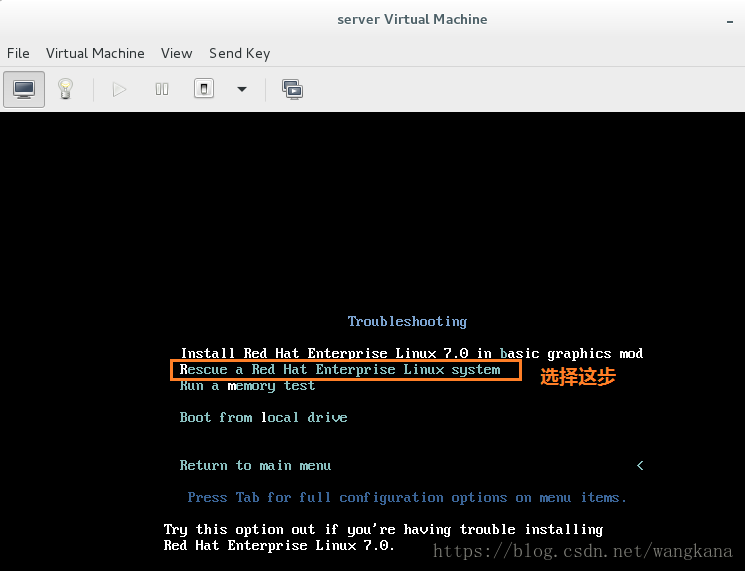Viewport: 745px width, 571px height.
Task: Open the Virtual Machine menu
Action: tap(95, 53)
